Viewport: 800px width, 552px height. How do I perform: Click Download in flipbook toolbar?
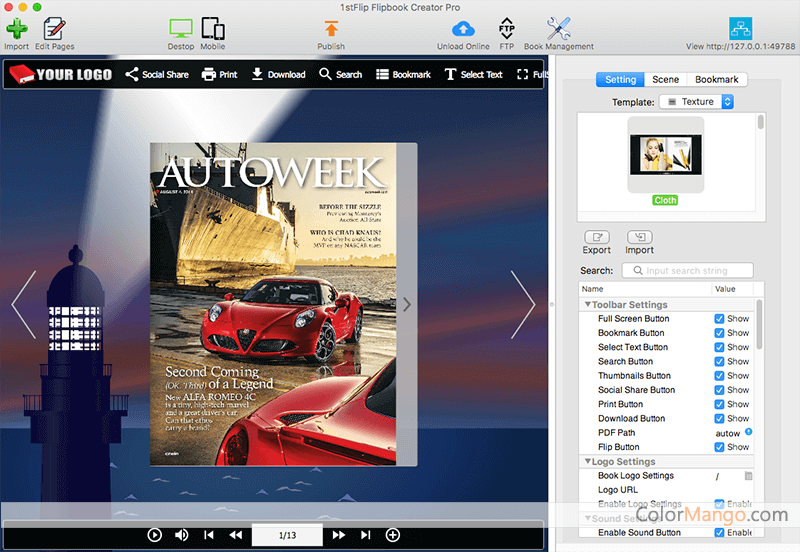[x=279, y=74]
